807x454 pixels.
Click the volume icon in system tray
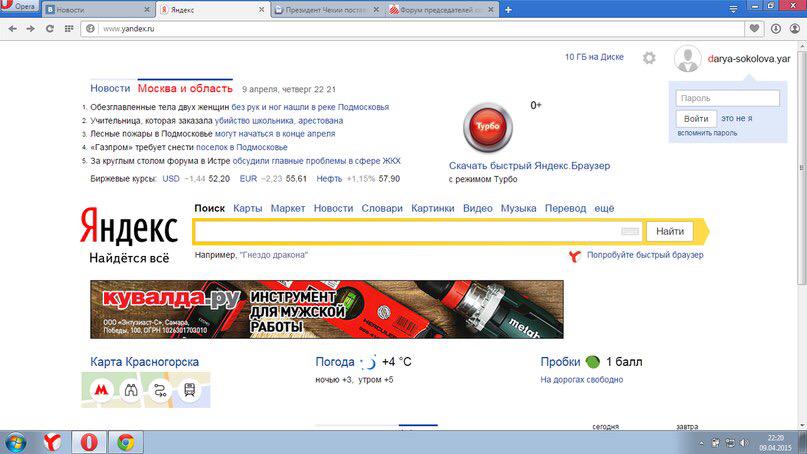(x=744, y=443)
